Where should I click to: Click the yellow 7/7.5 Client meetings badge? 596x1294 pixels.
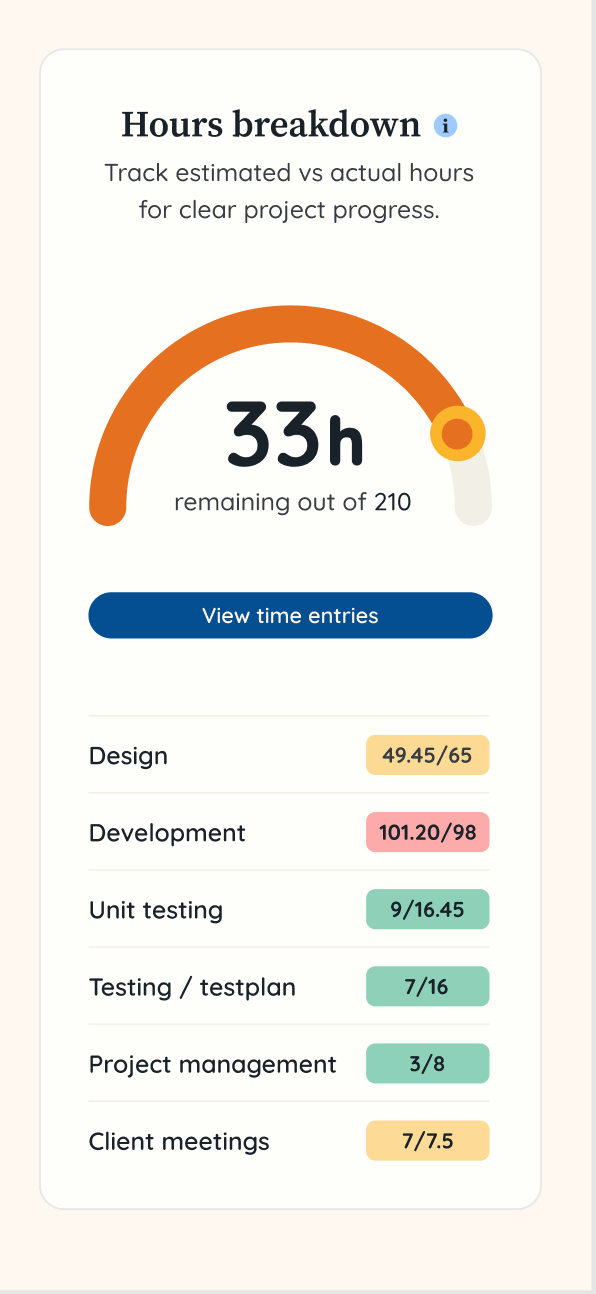click(427, 1140)
